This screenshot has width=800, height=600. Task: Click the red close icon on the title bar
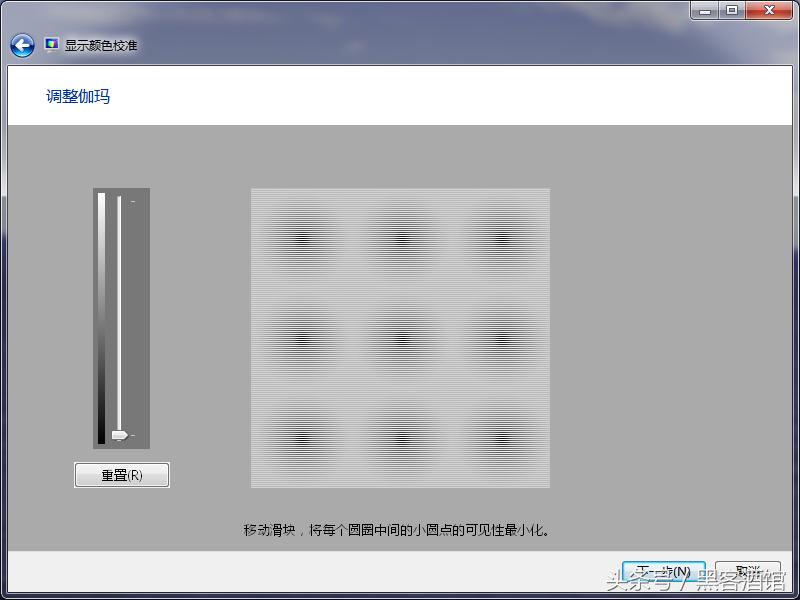coord(768,10)
